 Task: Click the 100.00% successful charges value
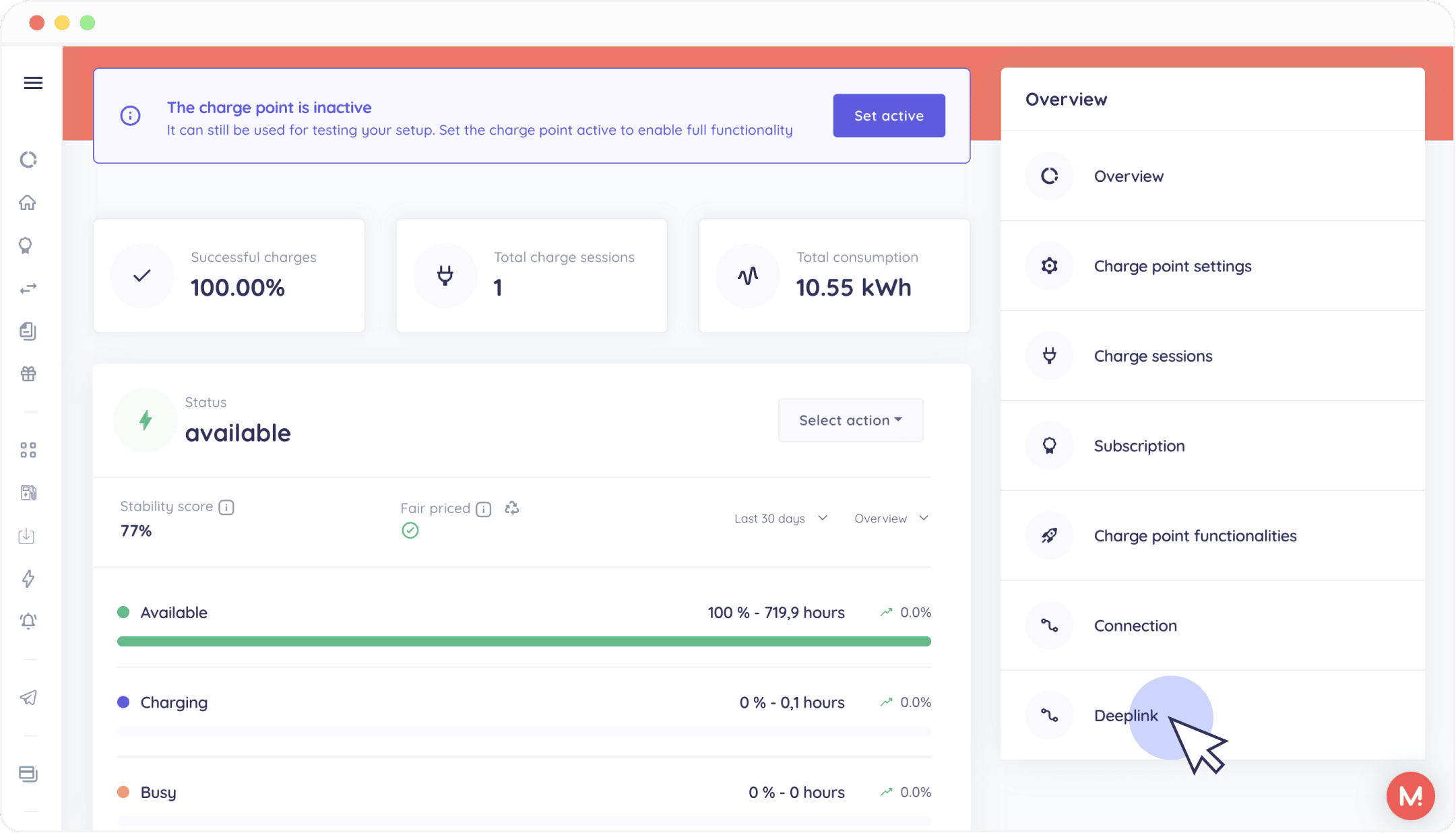(238, 288)
